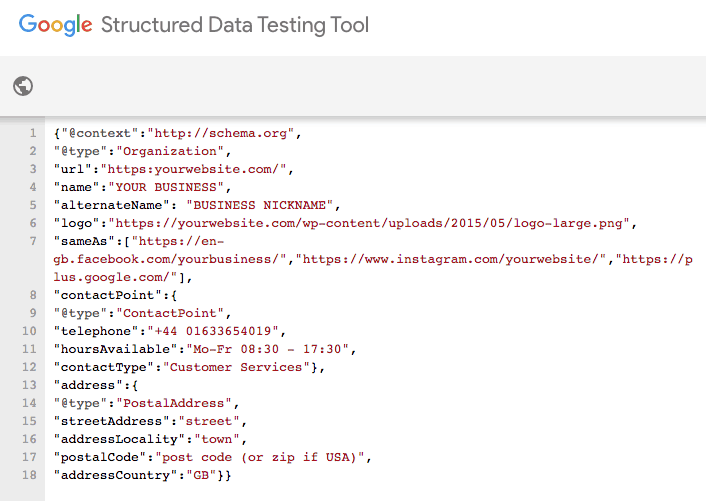Image resolution: width=706 pixels, height=501 pixels.
Task: Click the Google logo
Action: coord(55,25)
